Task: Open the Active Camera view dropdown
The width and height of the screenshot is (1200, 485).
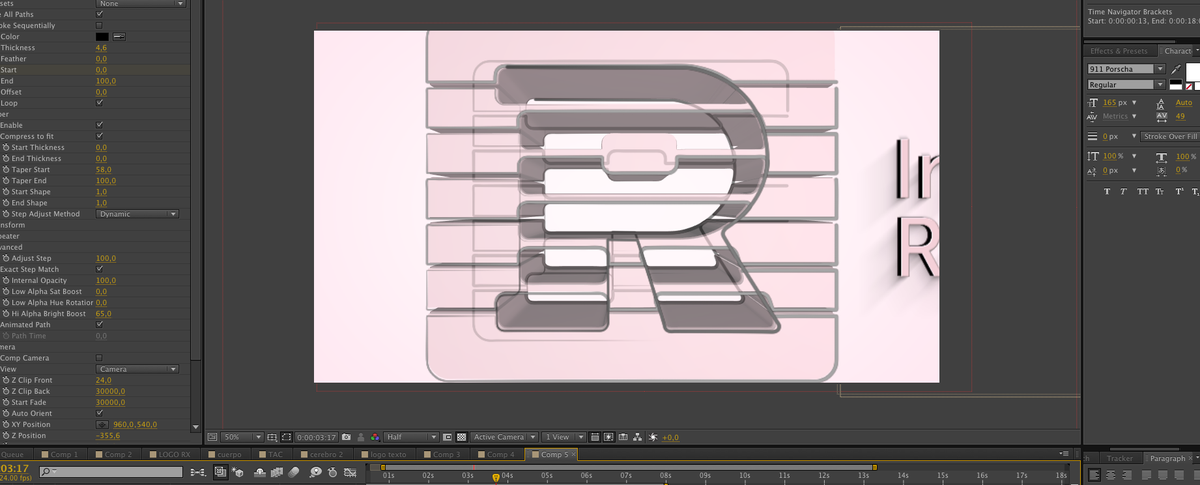Action: pyautogui.click(x=504, y=437)
